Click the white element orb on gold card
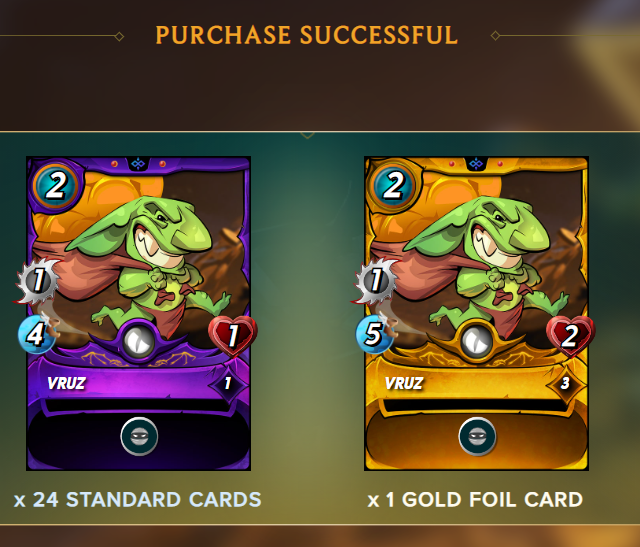Viewport: 640px width, 547px height. click(477, 341)
